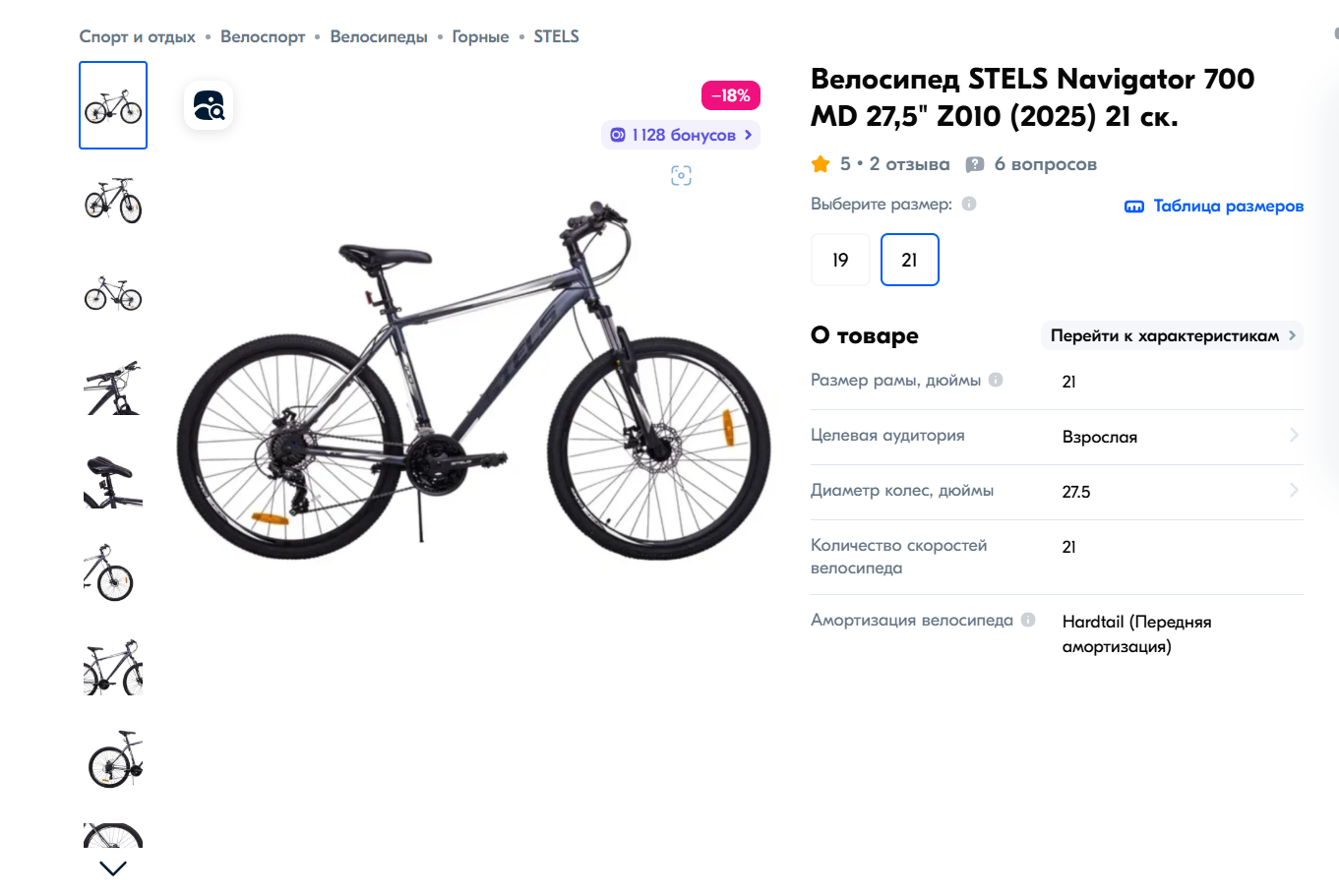Click the bike suspension info icon
Screen dimensions: 1339x896
(1028, 620)
